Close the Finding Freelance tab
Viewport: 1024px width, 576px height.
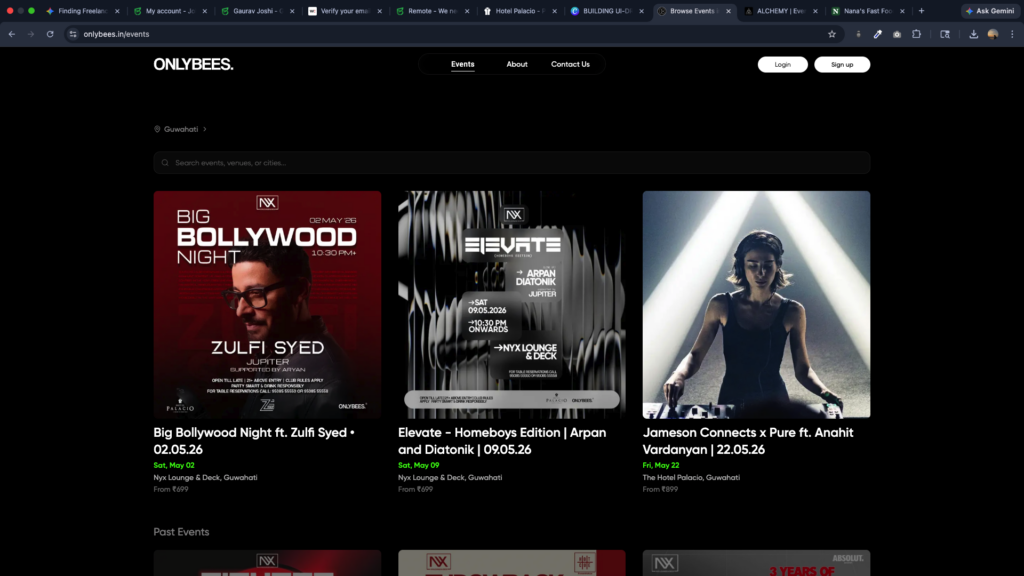point(117,11)
